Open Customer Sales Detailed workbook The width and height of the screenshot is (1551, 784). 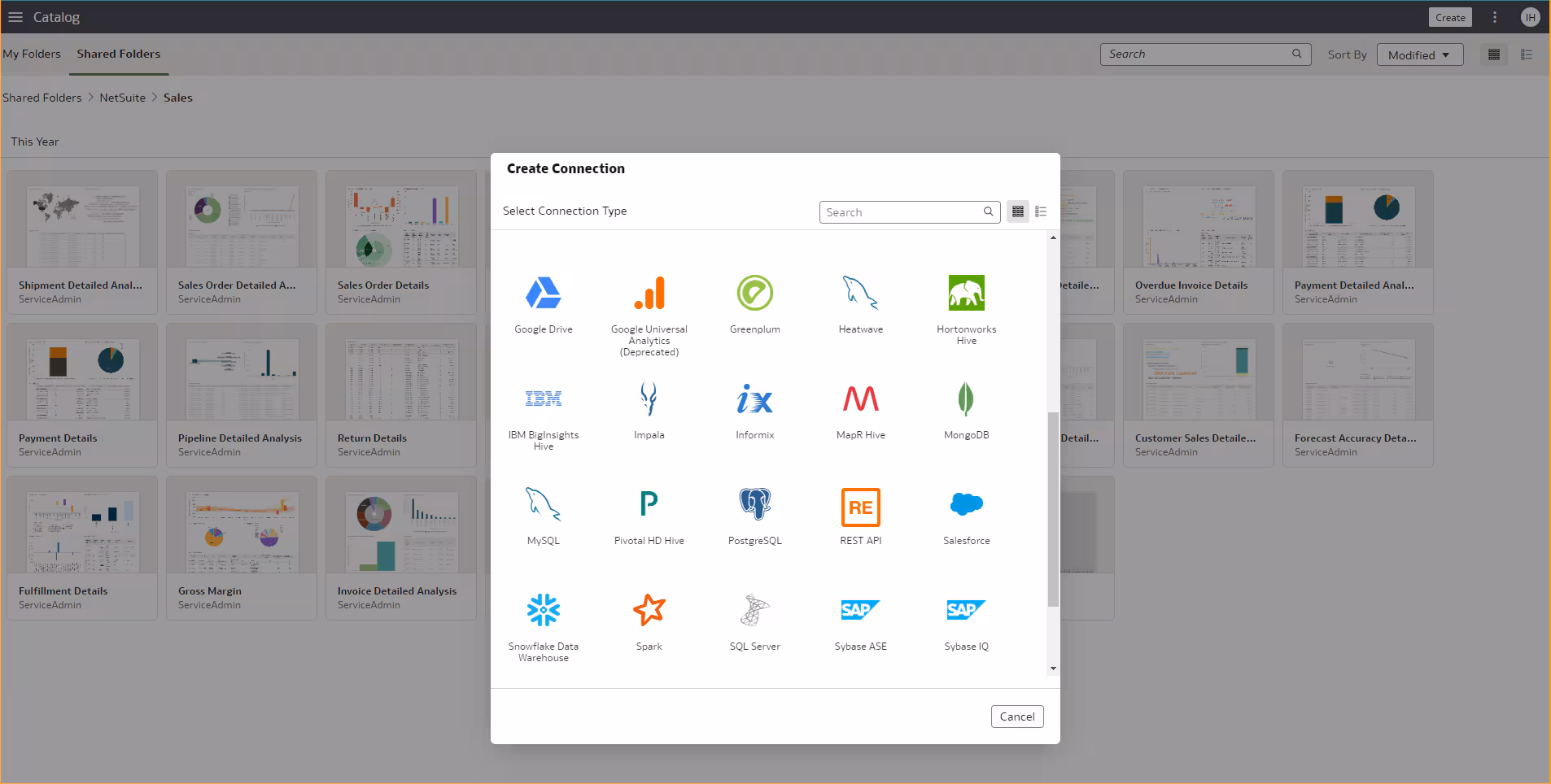(x=1199, y=394)
